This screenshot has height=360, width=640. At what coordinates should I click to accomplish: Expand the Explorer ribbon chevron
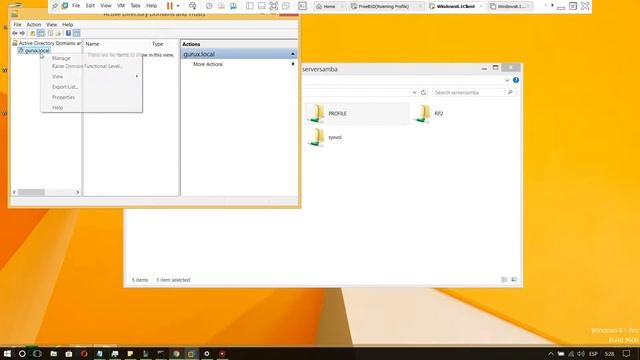tap(507, 80)
